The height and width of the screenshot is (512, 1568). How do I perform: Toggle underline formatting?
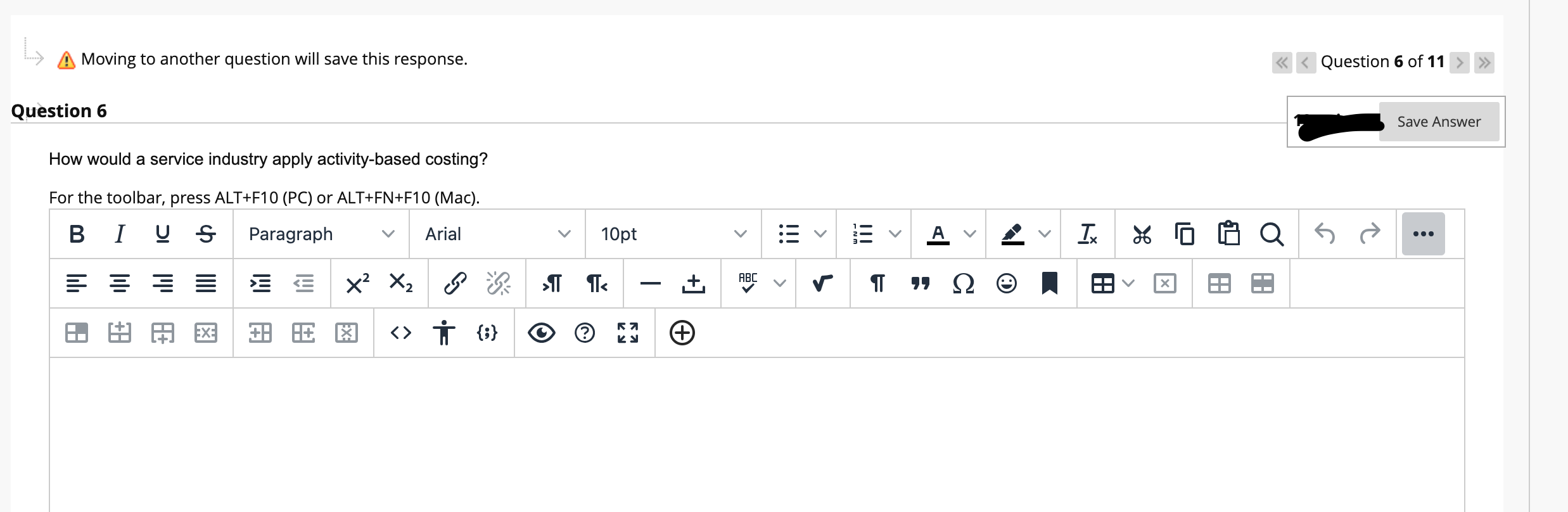[163, 234]
